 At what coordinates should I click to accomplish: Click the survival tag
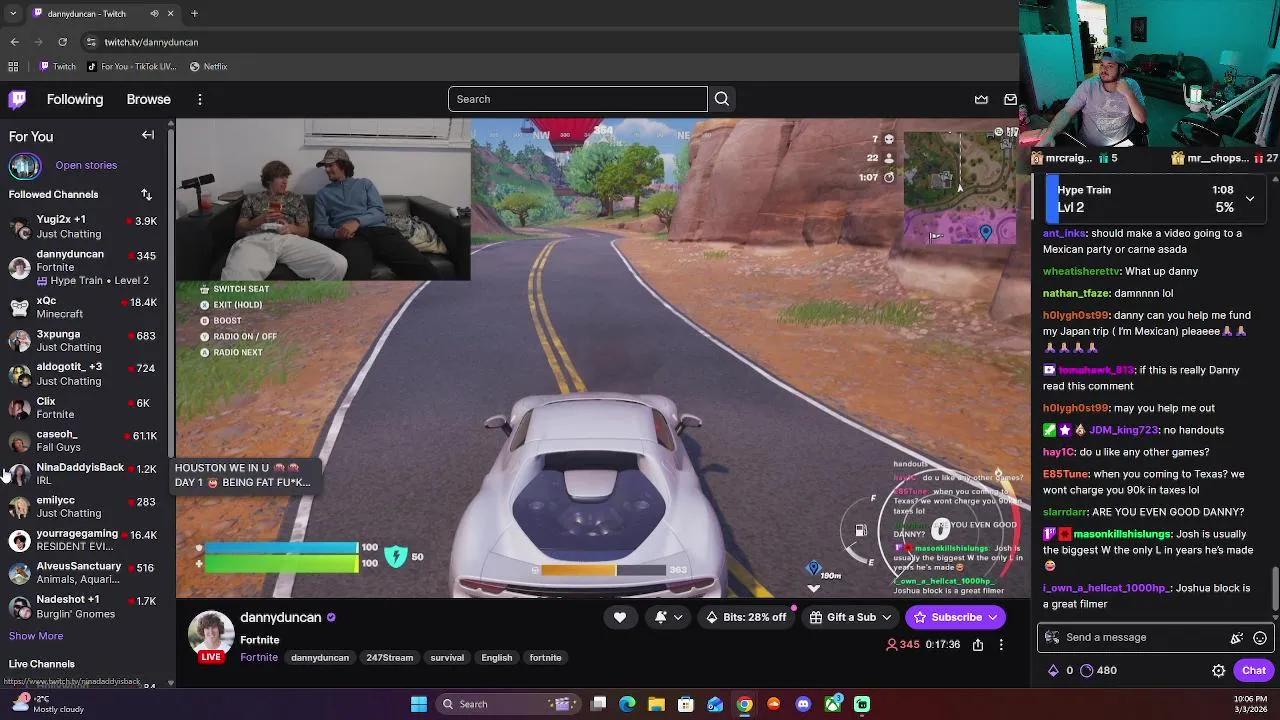(x=447, y=658)
